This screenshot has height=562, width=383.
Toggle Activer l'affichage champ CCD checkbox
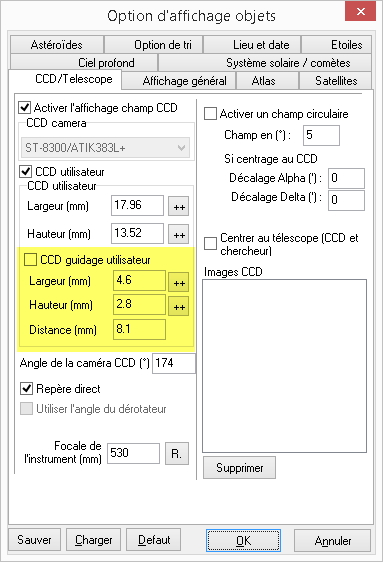pos(25,108)
